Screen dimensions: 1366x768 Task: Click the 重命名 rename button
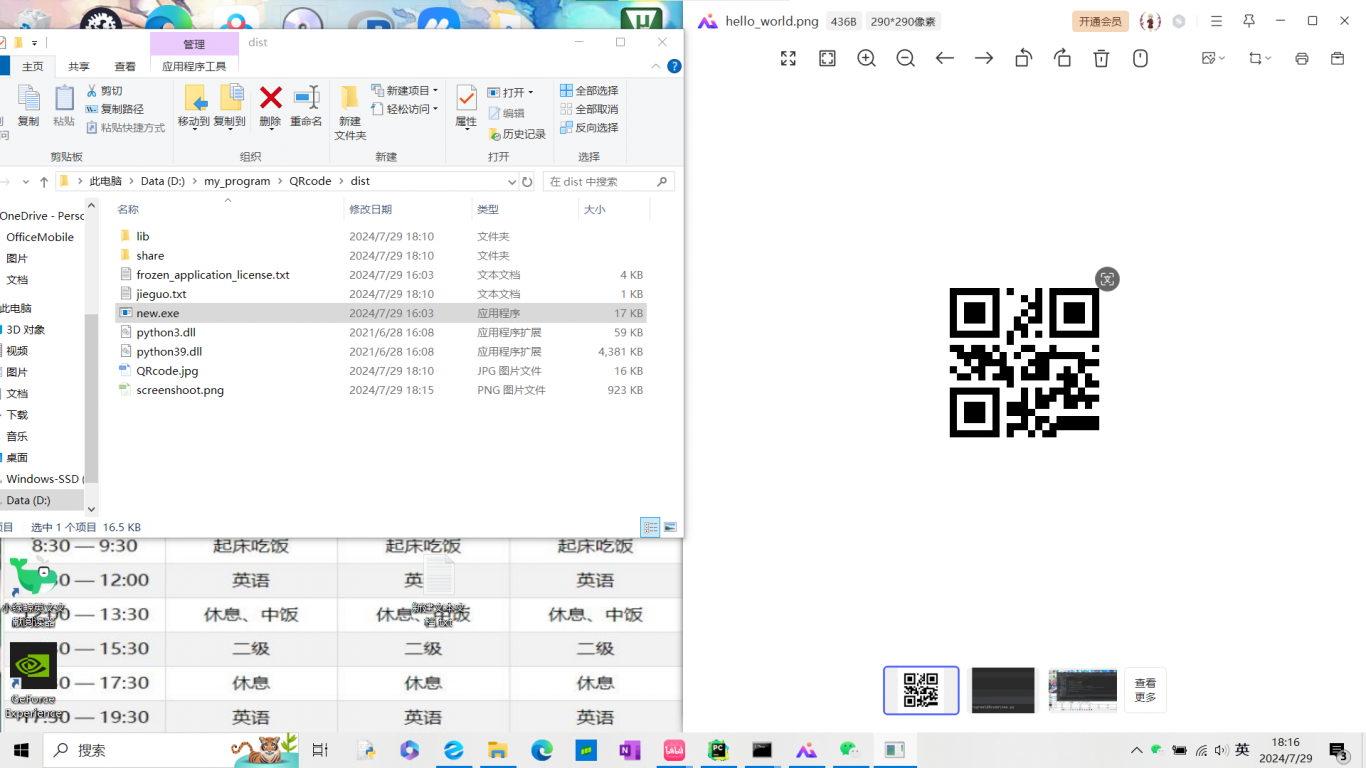click(306, 106)
